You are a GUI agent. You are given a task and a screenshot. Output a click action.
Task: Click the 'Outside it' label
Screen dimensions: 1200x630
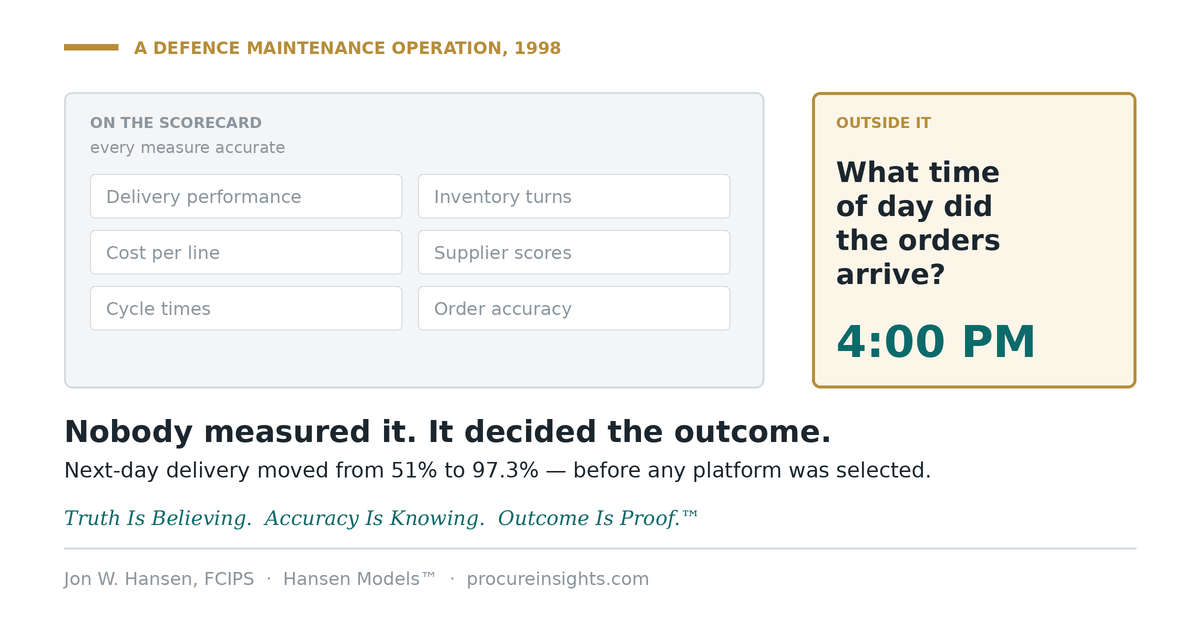[883, 123]
